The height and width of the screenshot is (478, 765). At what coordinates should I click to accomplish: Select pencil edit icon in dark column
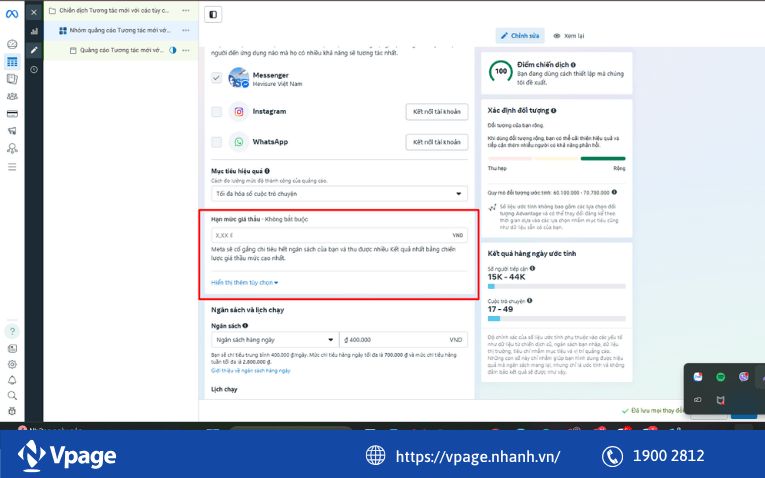tap(34, 50)
